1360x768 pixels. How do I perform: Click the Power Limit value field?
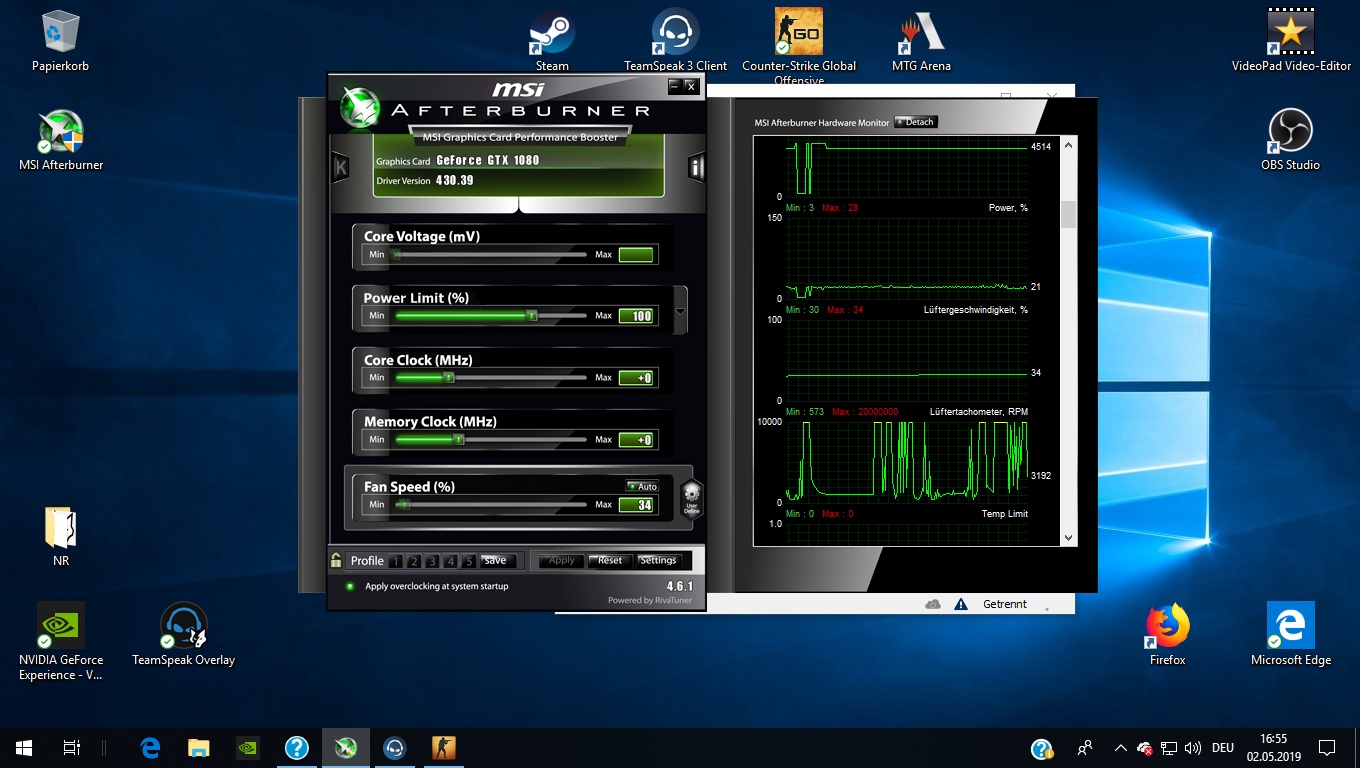(x=636, y=316)
